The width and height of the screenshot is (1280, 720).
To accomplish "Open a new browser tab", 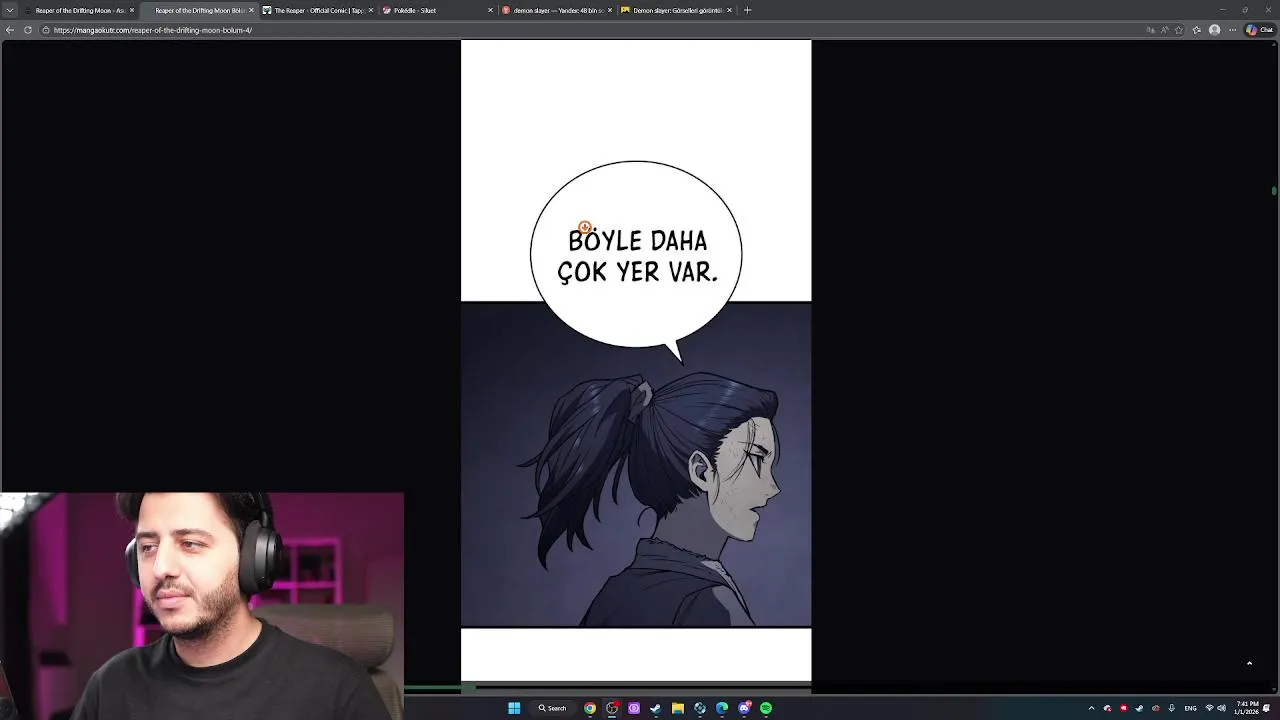I will point(747,10).
